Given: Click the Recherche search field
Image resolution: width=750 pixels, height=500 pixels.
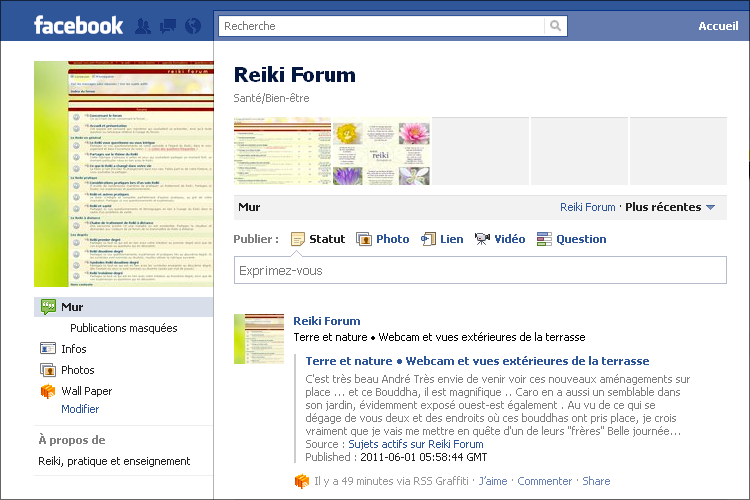Looking at the screenshot, I should (381, 26).
